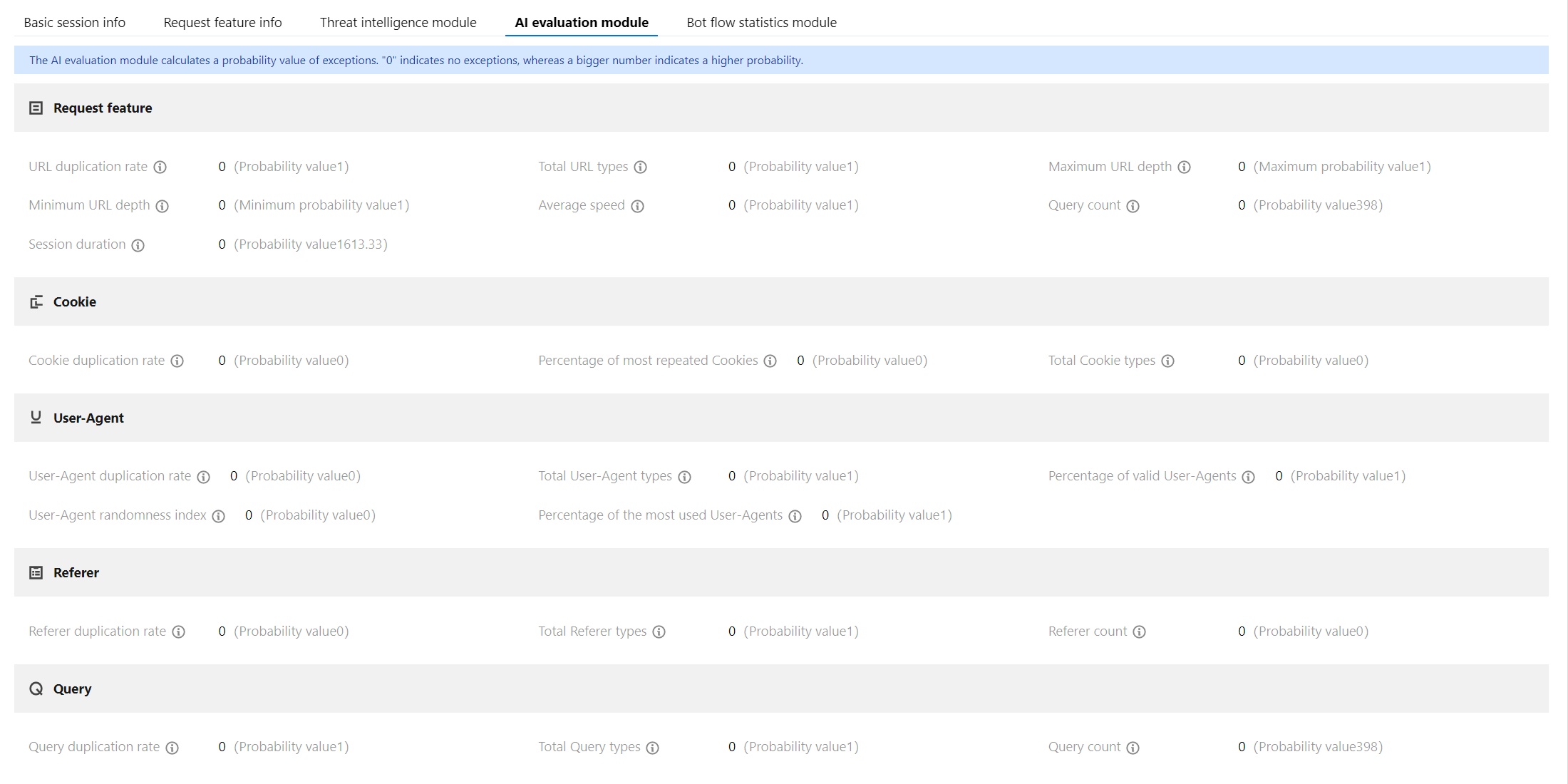1568x784 pixels.
Task: Switch to Request feature info tab
Action: click(222, 22)
